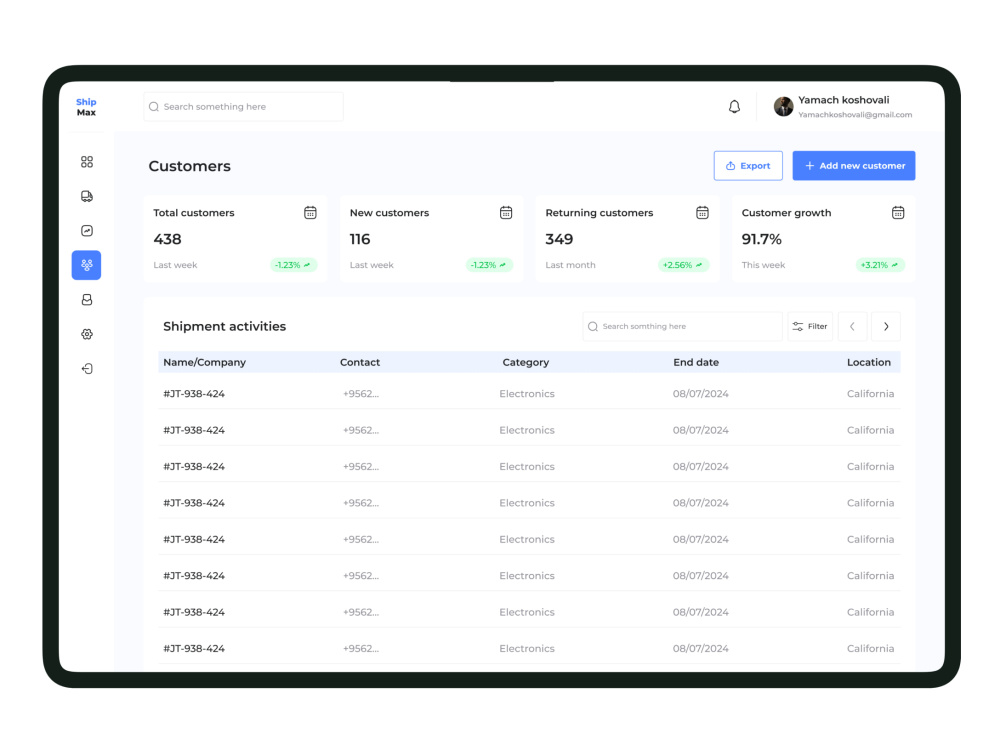Open the Analytics trend icon in sidebar
Screen dimensions: 1000x750
coord(87,230)
